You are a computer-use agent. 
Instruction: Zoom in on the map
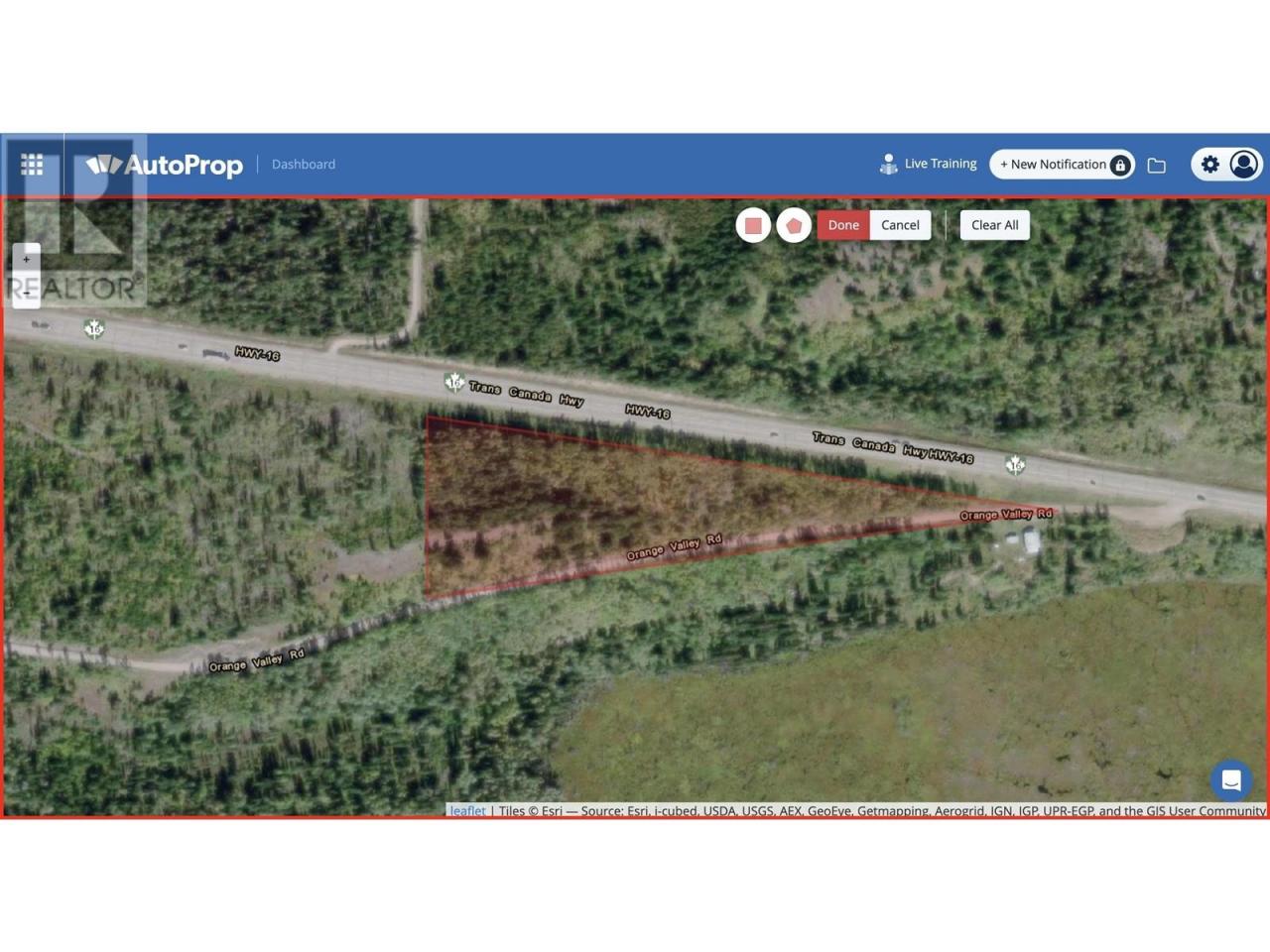pyautogui.click(x=27, y=259)
